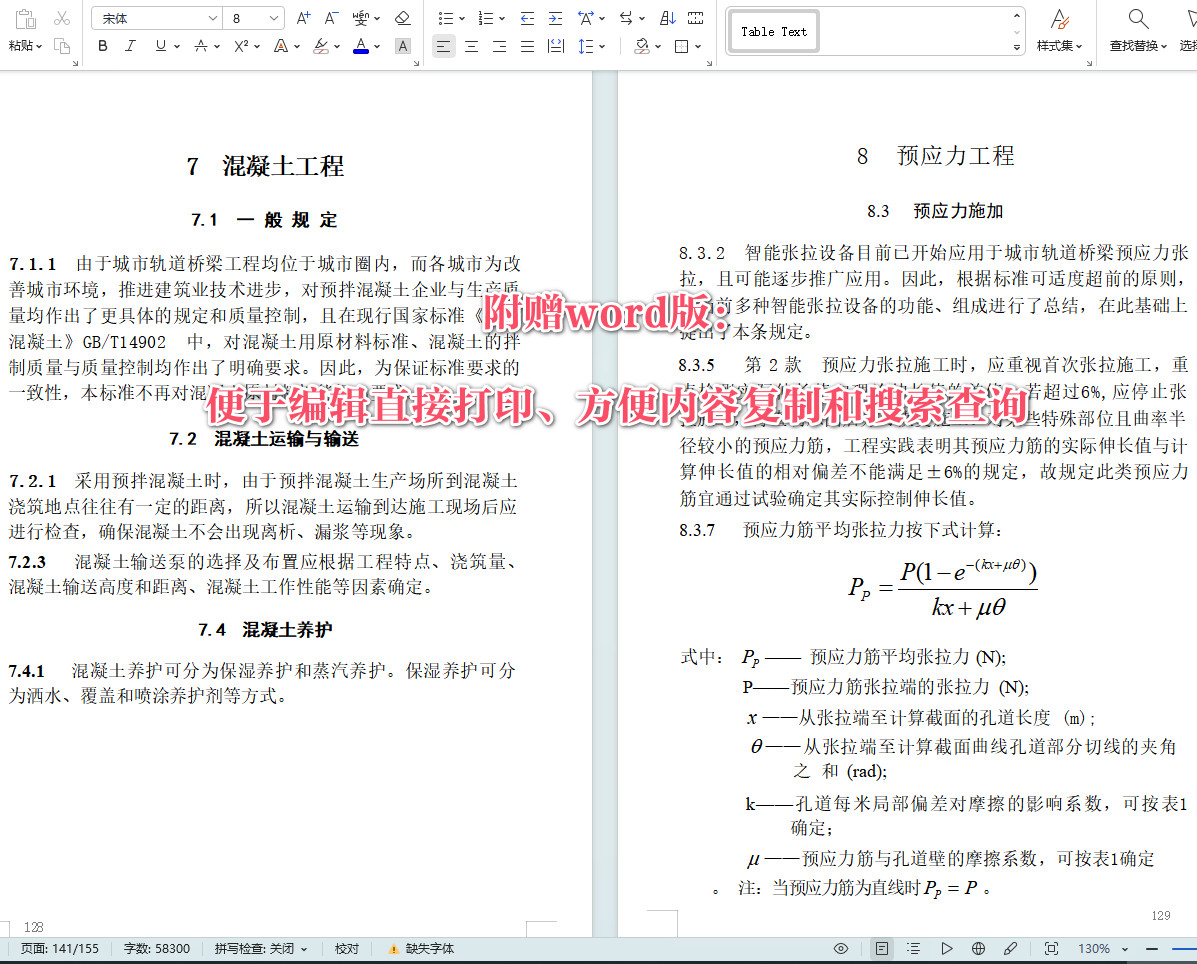1197x964 pixels.
Task: Use the clear formatting eraser icon
Action: (x=402, y=18)
